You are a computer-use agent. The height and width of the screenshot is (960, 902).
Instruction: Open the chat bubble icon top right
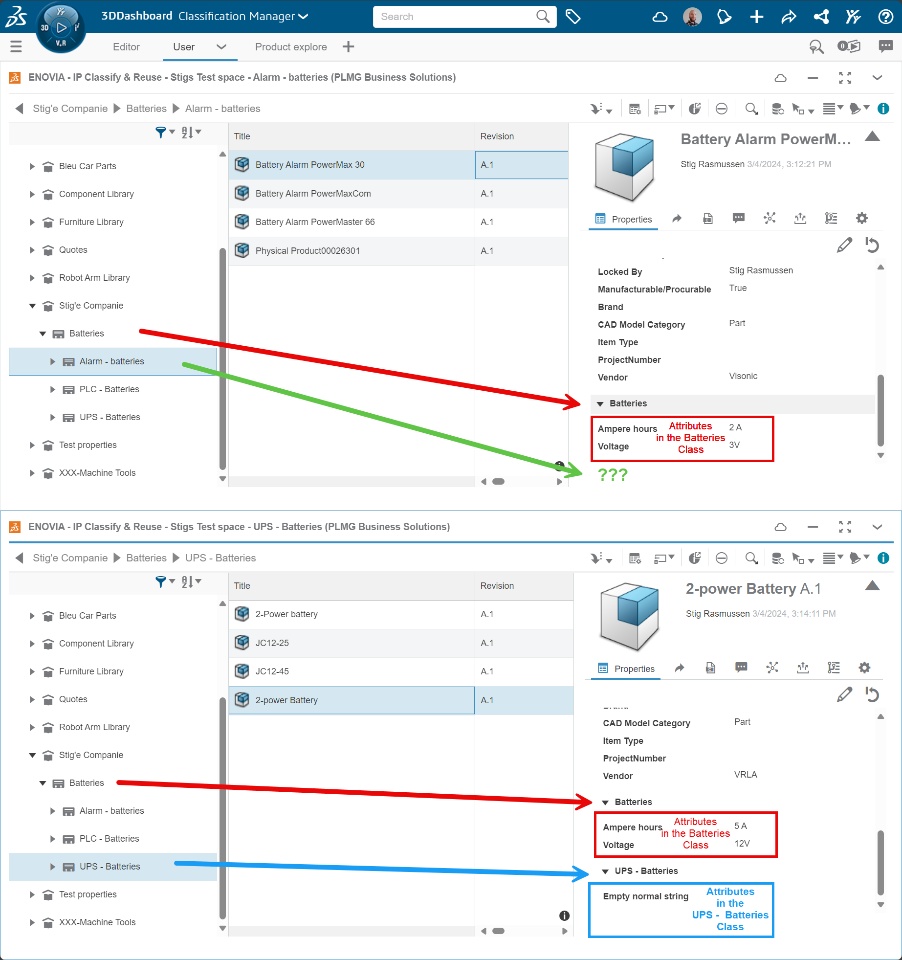coord(885,46)
